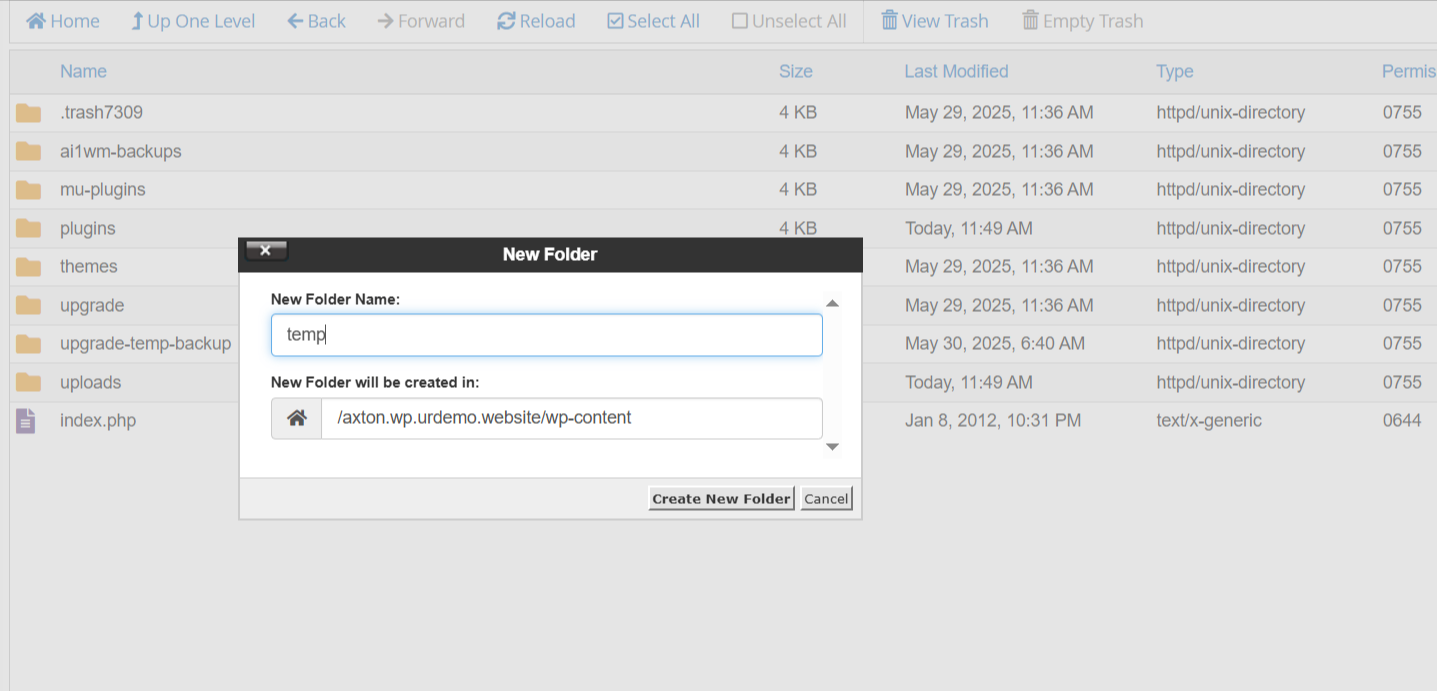Image resolution: width=1437 pixels, height=691 pixels.
Task: Click the Jan 8, 2012 modified date
Action: pos(993,420)
